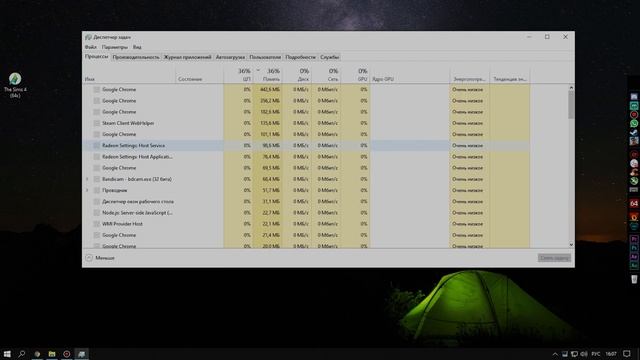Click the process list scrollbar down arrow

[571, 244]
